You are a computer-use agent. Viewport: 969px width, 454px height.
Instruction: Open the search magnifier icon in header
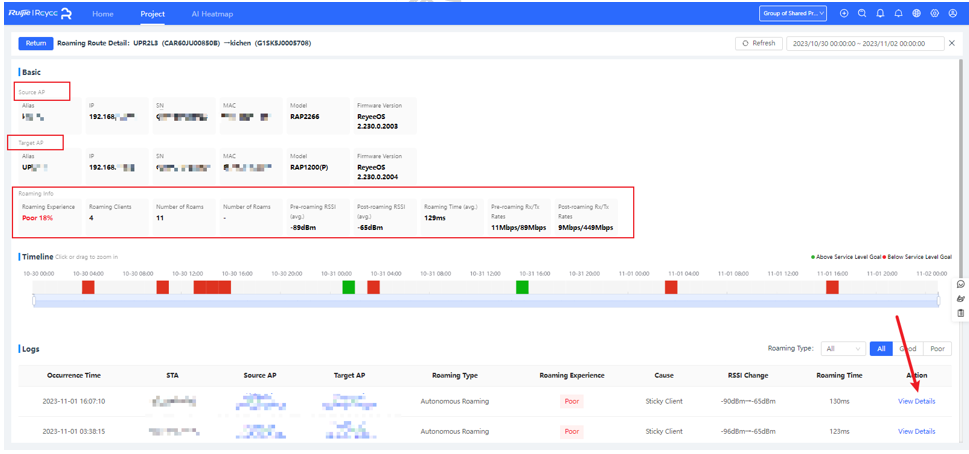[x=862, y=14]
